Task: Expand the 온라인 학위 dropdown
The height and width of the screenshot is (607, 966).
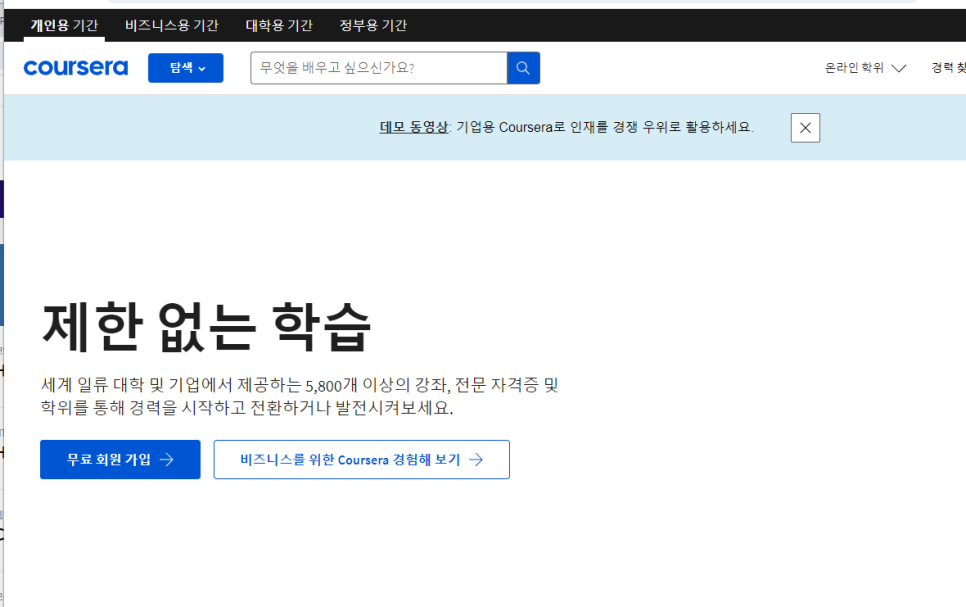Action: point(866,68)
